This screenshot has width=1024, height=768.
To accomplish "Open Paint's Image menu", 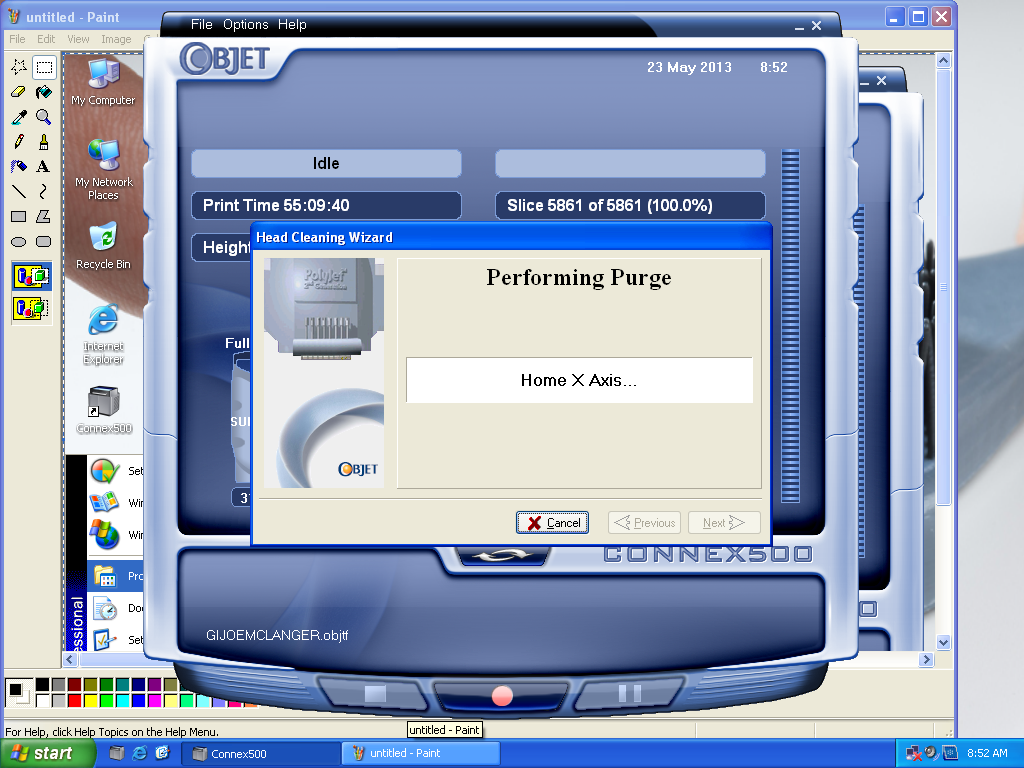I will (x=116, y=39).
